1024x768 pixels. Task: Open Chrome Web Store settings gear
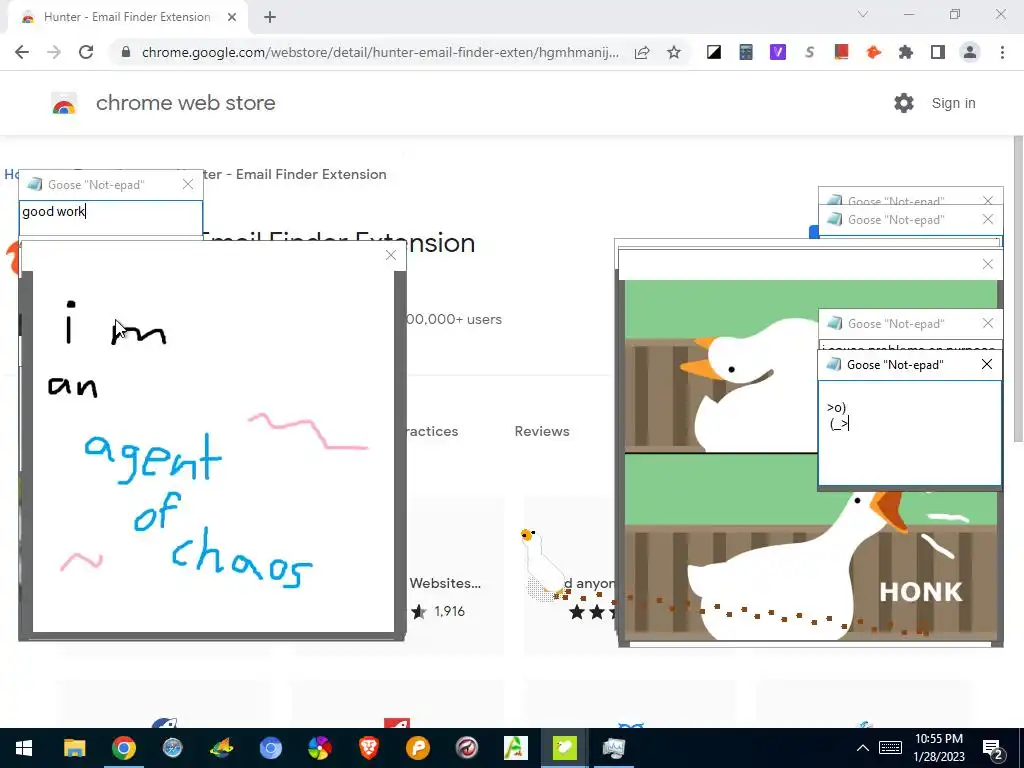click(x=904, y=103)
